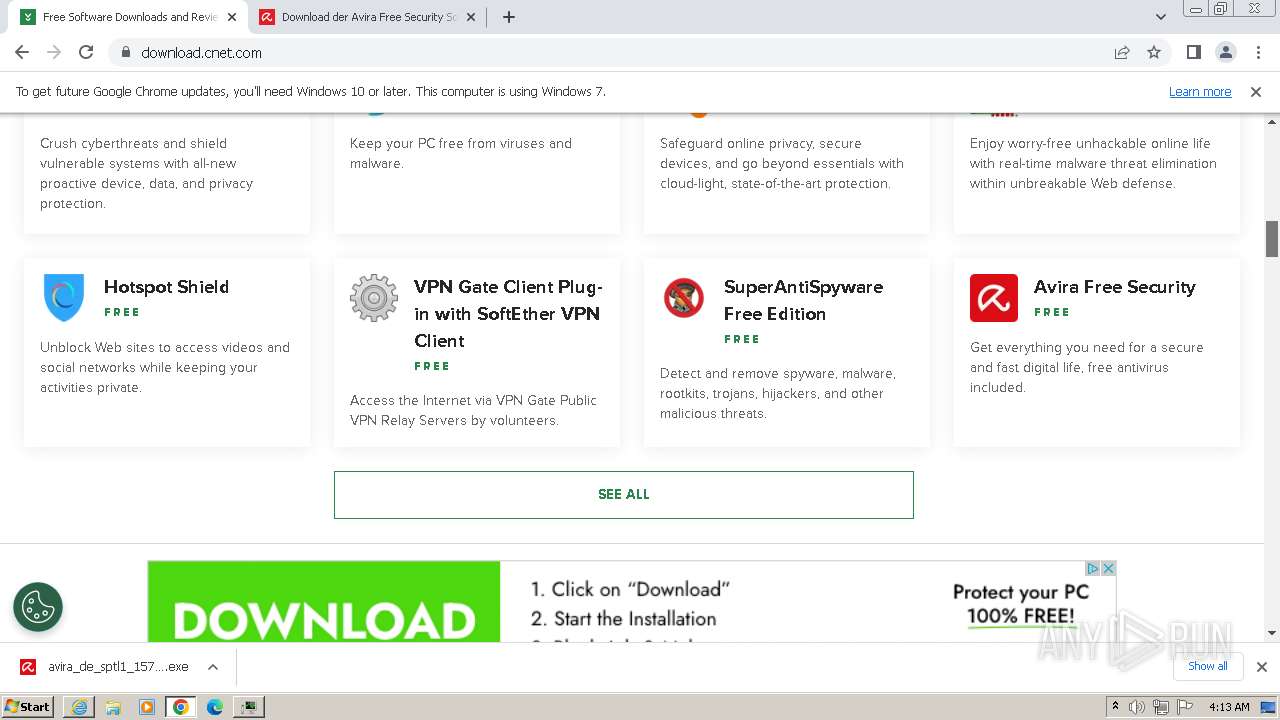The height and width of the screenshot is (720, 1280).
Task: Click Show all downloads button
Action: coord(1208,666)
